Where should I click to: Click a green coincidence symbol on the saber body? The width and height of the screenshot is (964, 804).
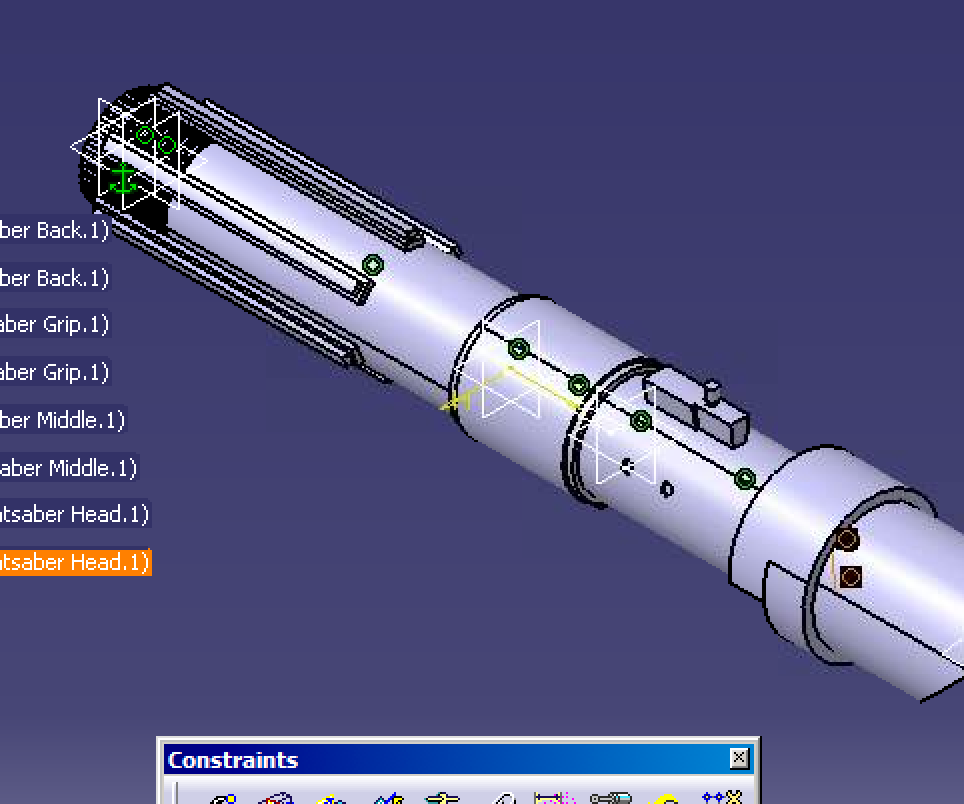(x=517, y=348)
